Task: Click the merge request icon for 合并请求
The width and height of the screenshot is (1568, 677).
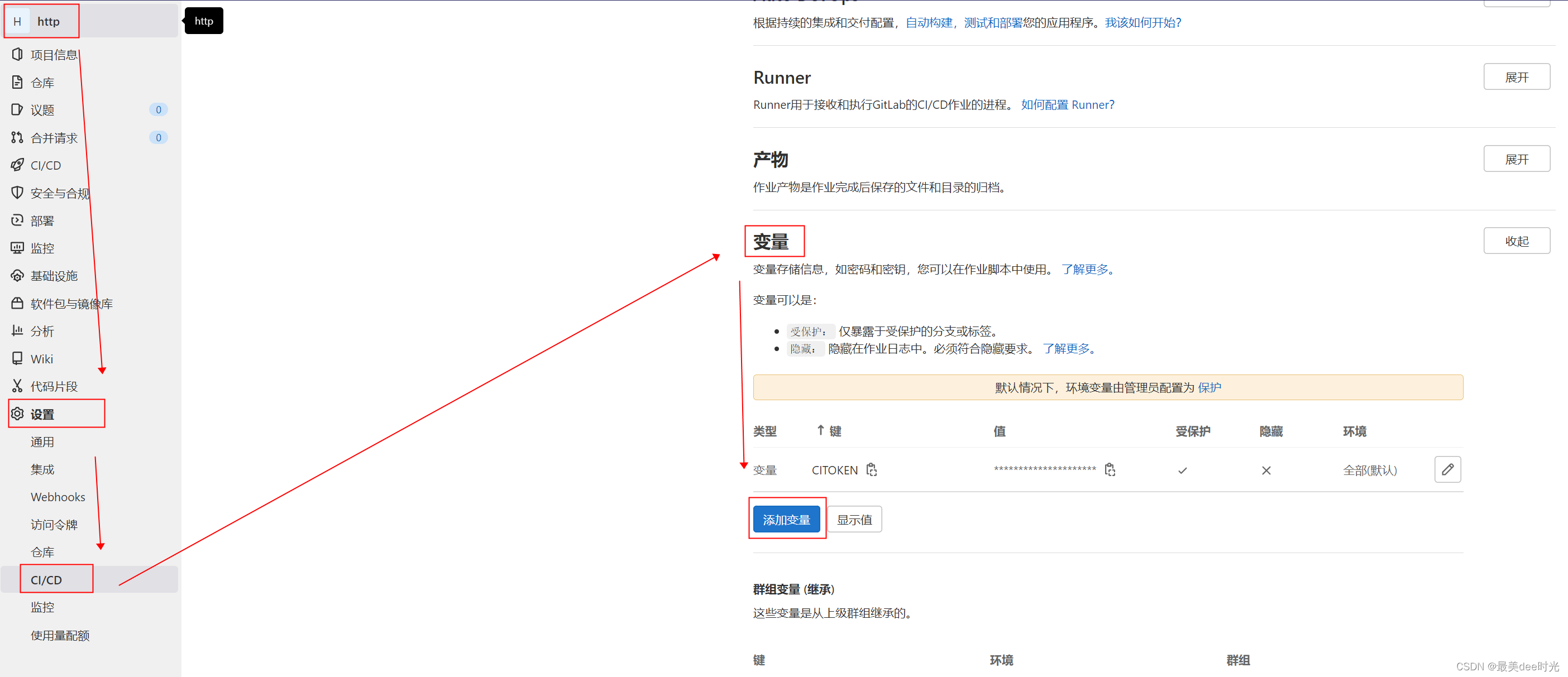Action: pyautogui.click(x=17, y=137)
